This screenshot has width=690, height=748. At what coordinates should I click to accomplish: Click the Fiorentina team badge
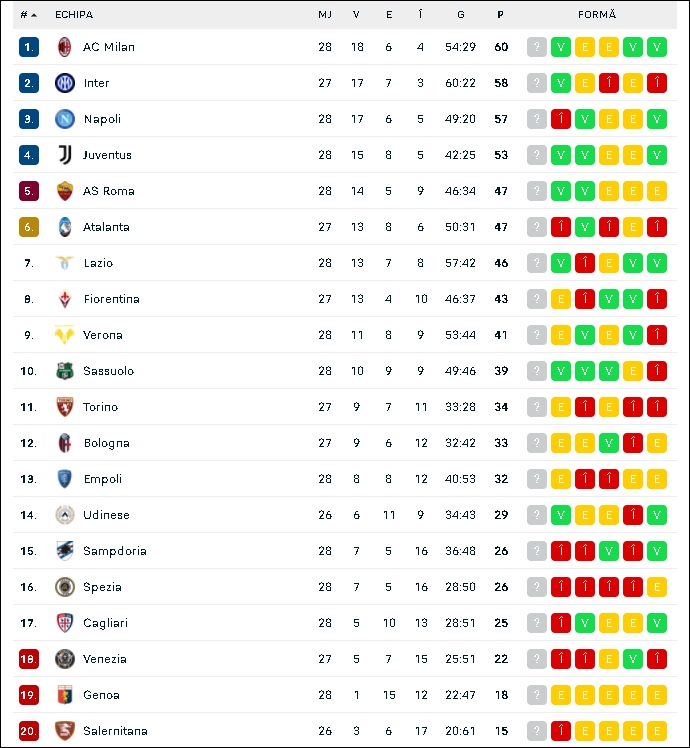click(64, 299)
